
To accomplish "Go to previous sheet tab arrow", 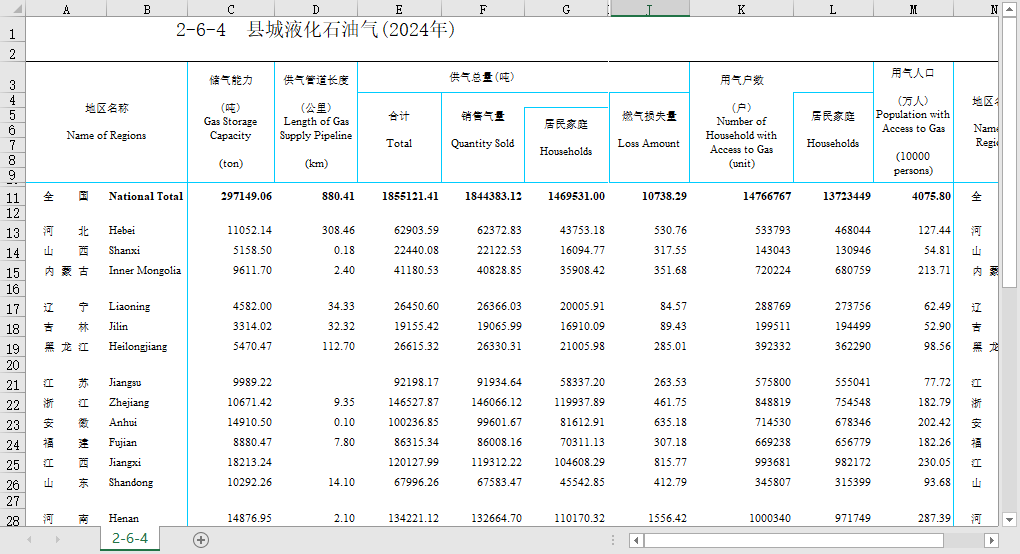I will [29, 540].
